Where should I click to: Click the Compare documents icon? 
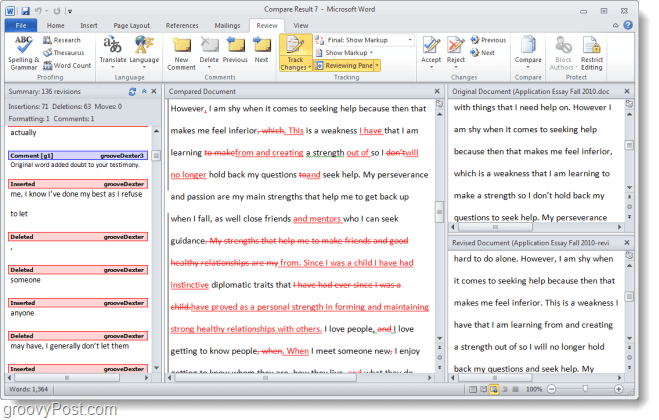(528, 45)
